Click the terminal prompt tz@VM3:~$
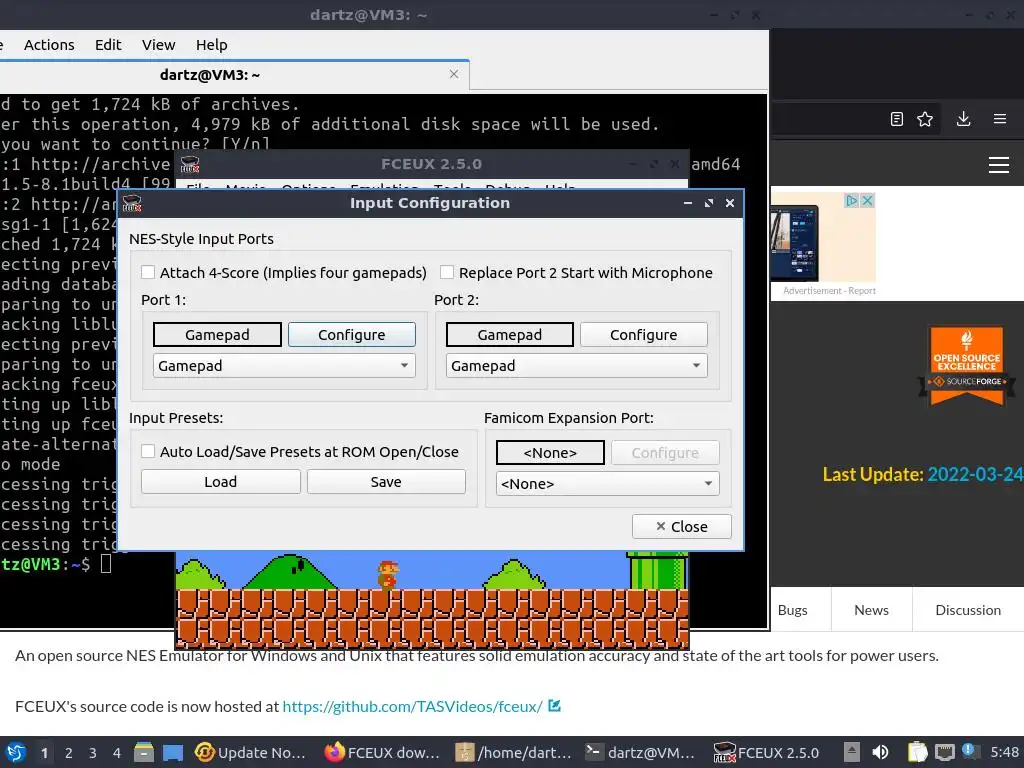1024x768 pixels. (x=46, y=564)
